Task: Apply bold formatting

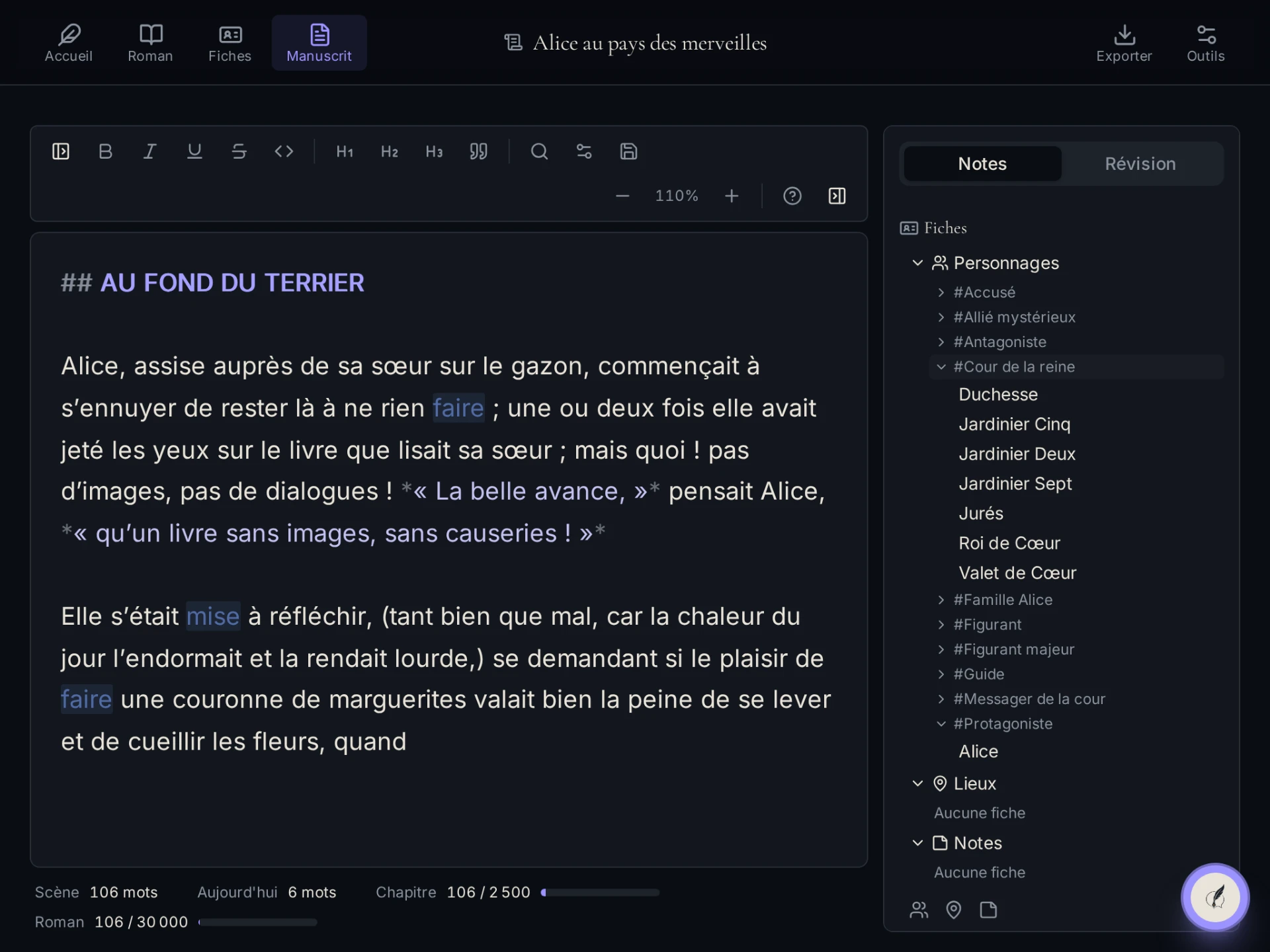Action: 105,151
